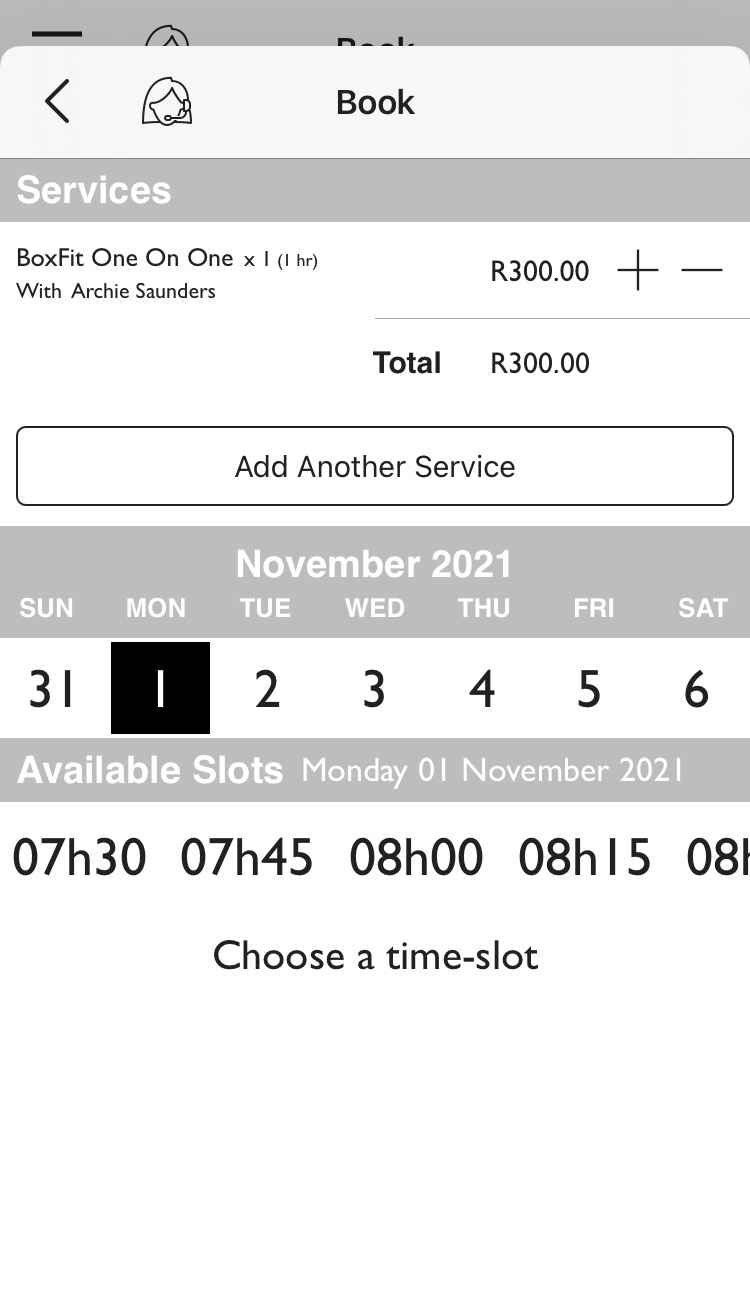The image size is (750, 1300).
Task: Pick Wednesday 3 as booking date
Action: (374, 689)
